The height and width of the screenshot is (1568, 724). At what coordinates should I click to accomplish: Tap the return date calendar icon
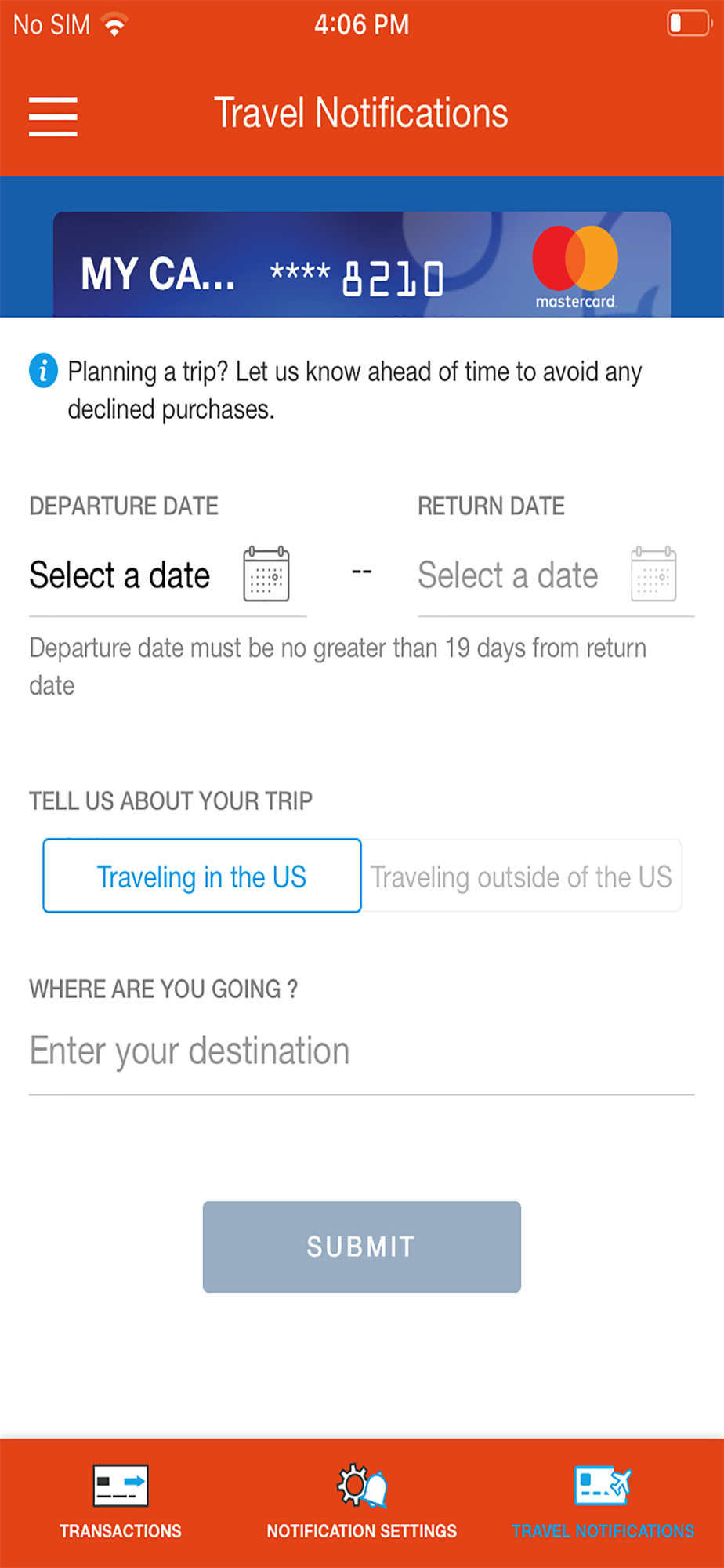pos(653,575)
